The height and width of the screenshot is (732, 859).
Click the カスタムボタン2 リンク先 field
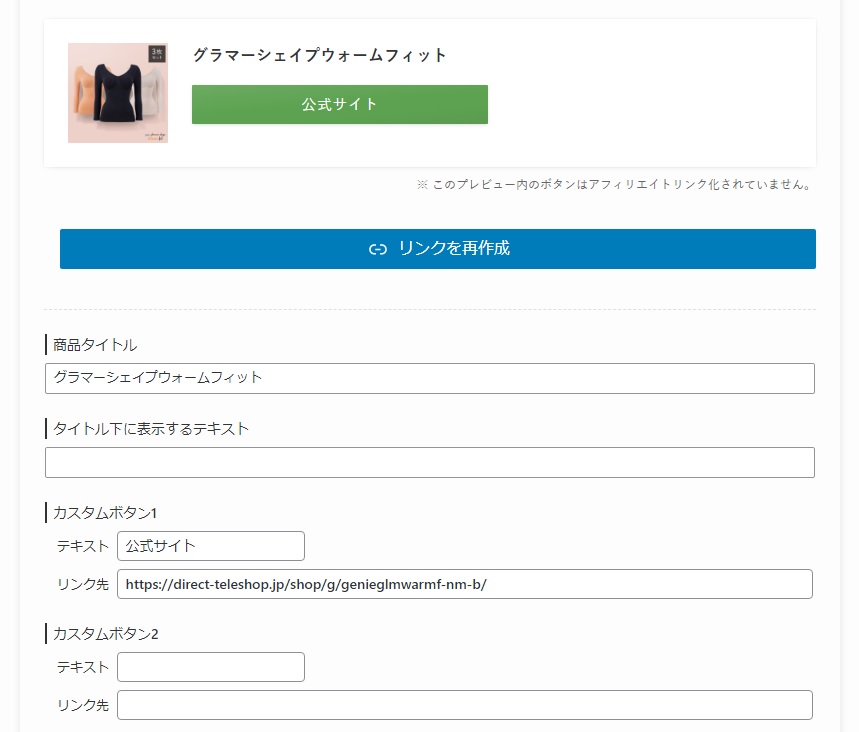pos(465,705)
